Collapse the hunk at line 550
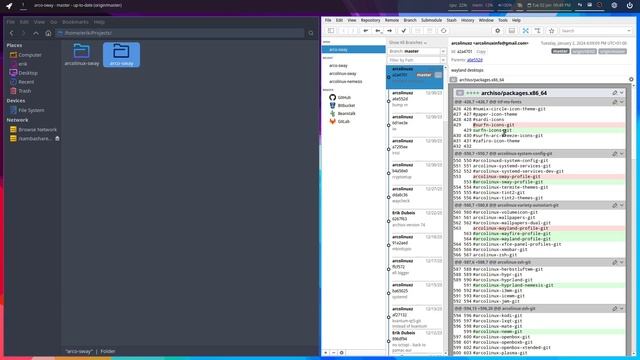The width and height of the screenshot is (640, 360). [622, 154]
